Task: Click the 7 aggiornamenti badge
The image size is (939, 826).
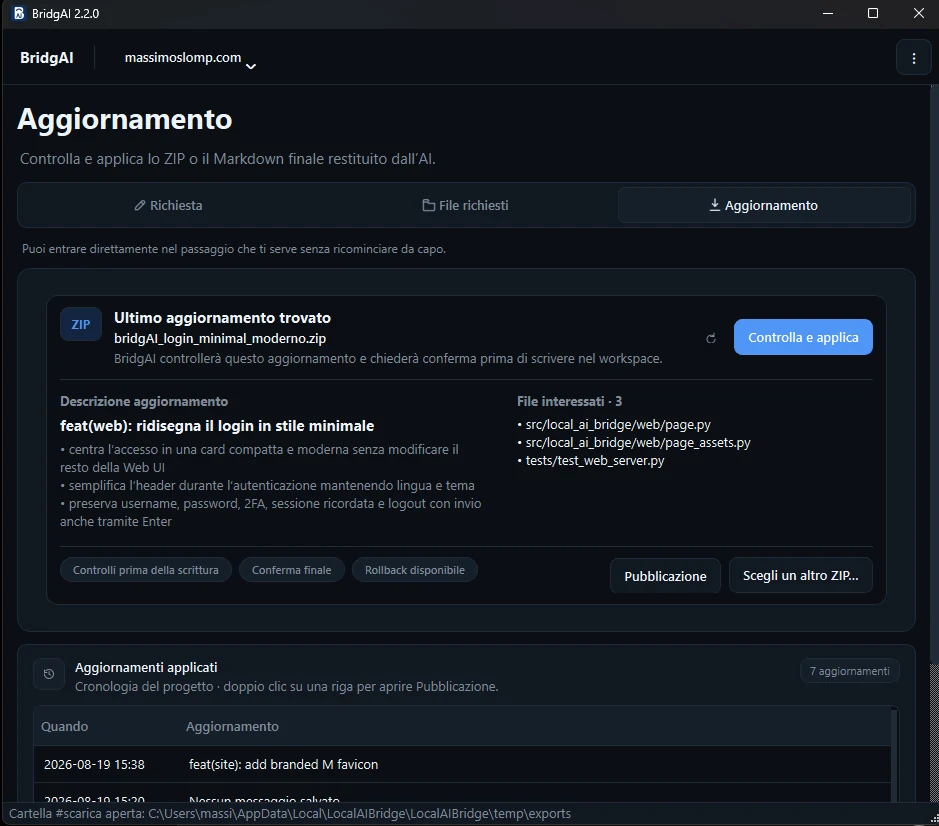Action: [849, 671]
